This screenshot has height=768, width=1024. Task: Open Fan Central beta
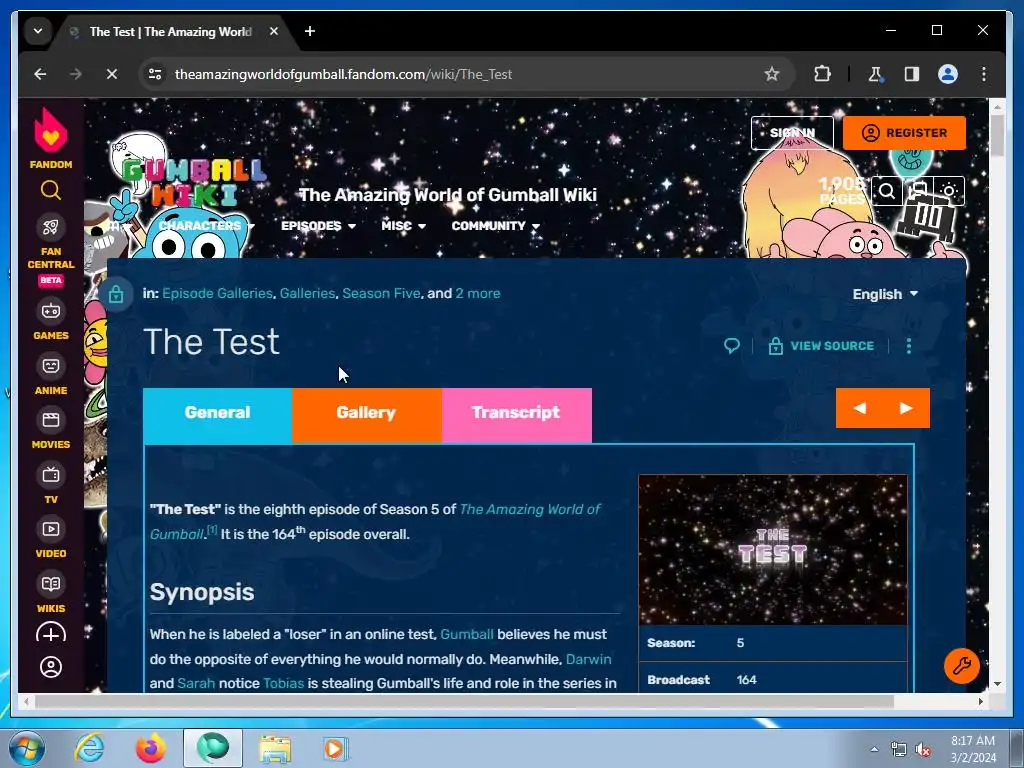pos(50,249)
